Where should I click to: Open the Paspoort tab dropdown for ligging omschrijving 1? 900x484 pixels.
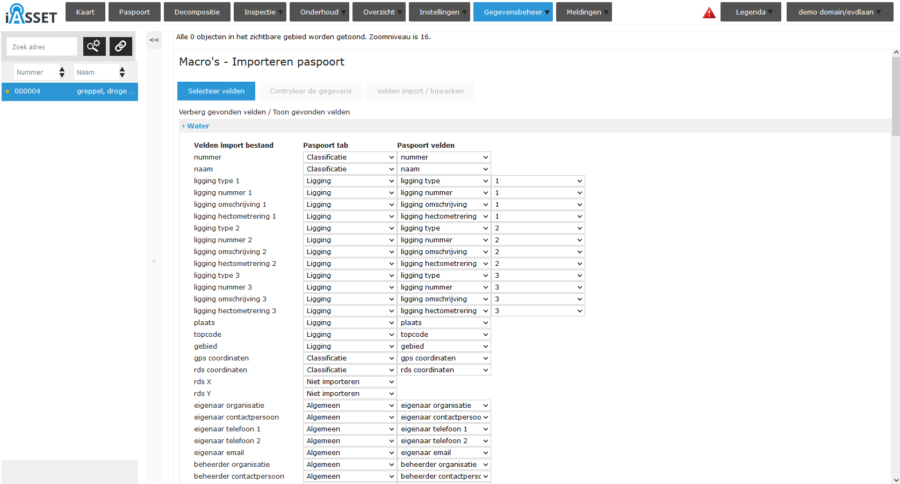[350, 204]
